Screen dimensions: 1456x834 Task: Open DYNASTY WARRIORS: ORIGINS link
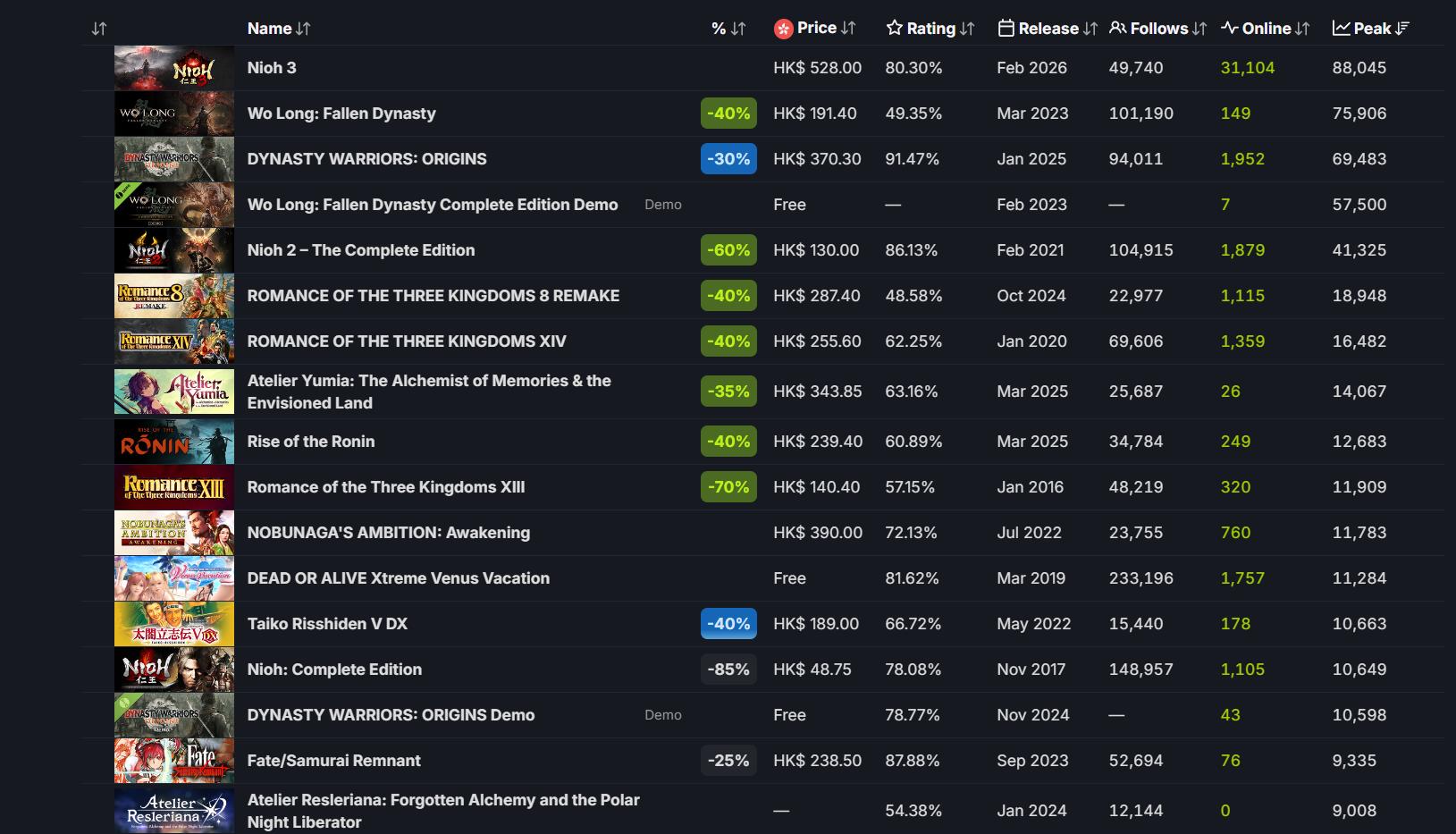[366, 159]
